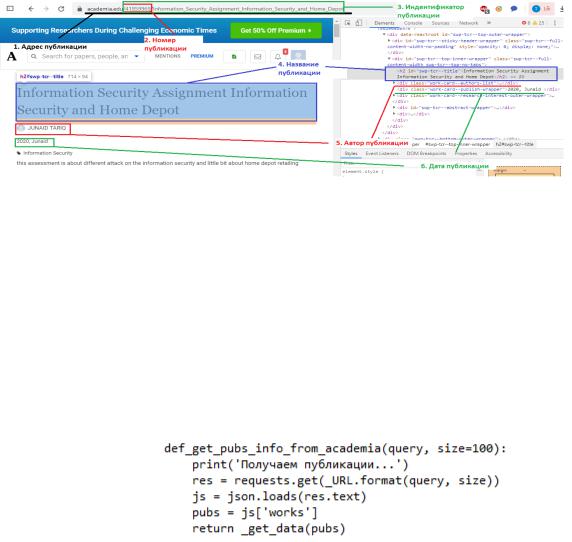Click the box model margin diagram

[x=524, y=171]
